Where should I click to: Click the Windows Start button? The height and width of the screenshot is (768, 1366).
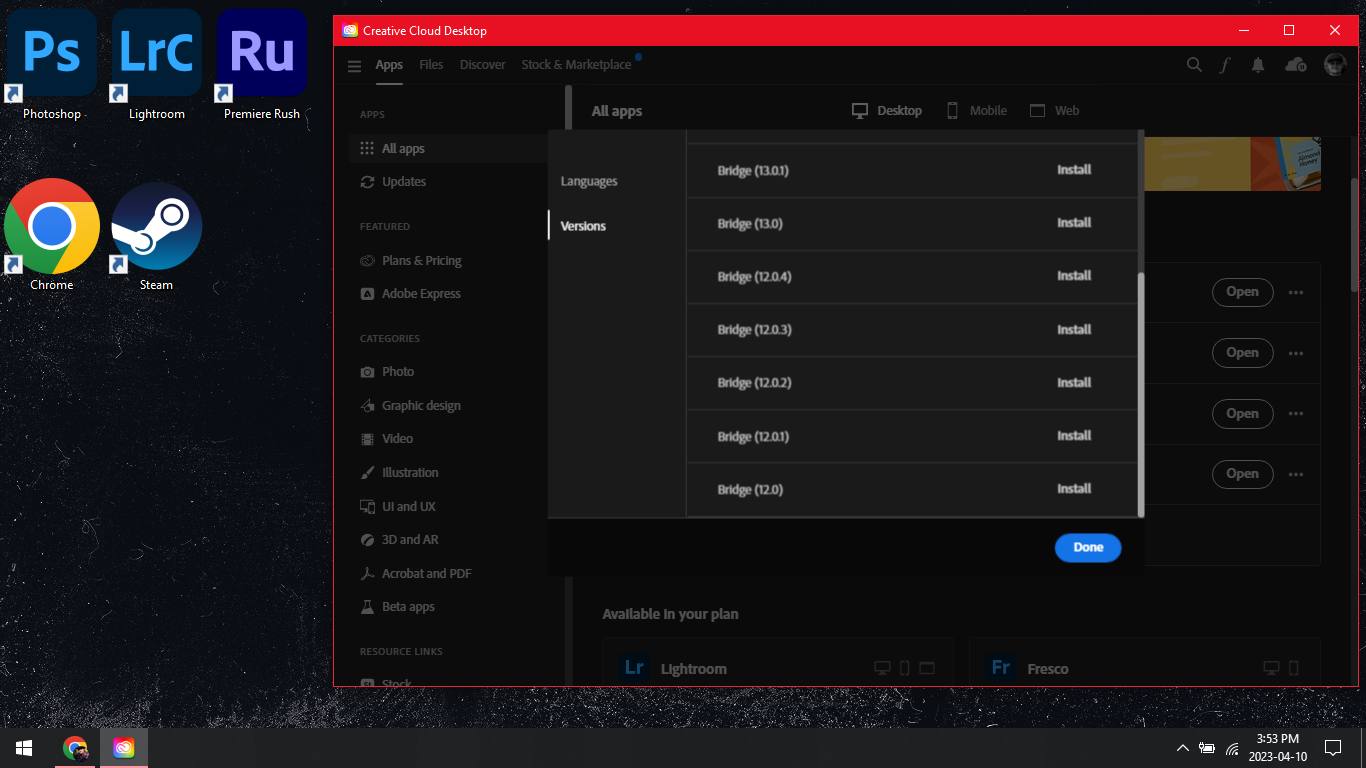pos(24,748)
